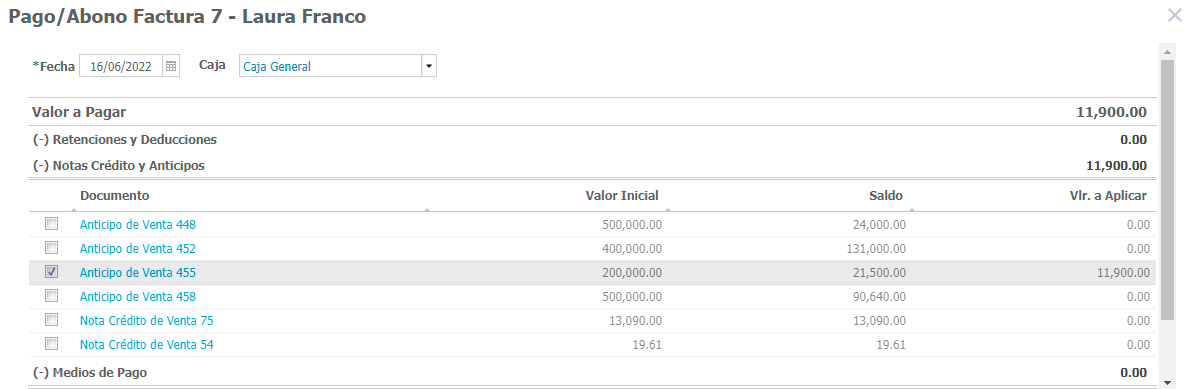Click the Fecha date input field
Image resolution: width=1185 pixels, height=389 pixels.
tap(121, 66)
